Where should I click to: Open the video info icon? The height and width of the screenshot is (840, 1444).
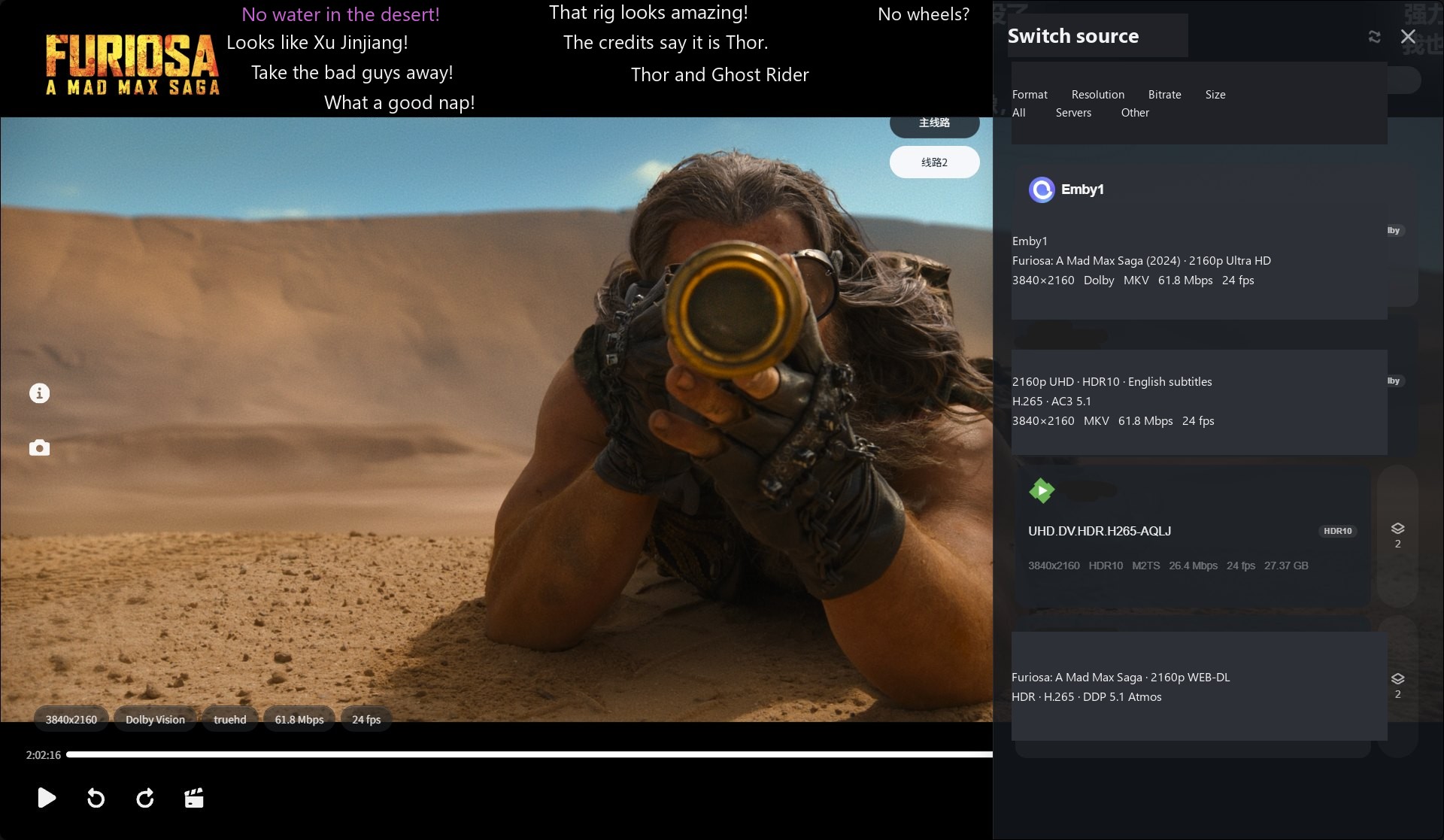coord(39,393)
